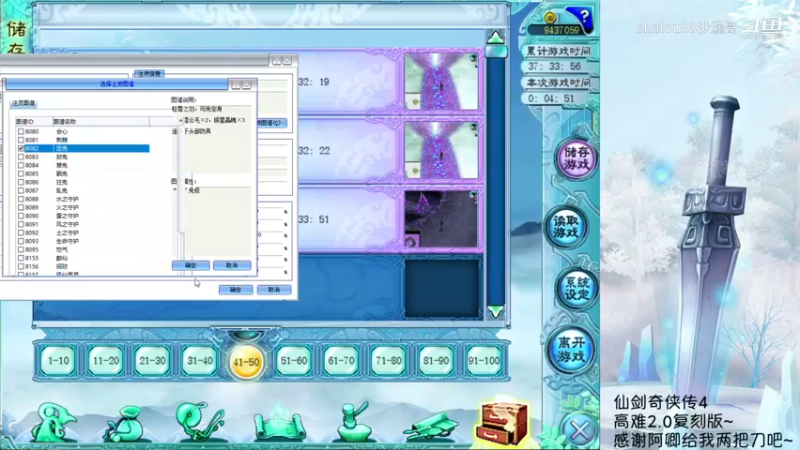Click the down arrow of save list
The height and width of the screenshot is (450, 800).
[x=495, y=312]
